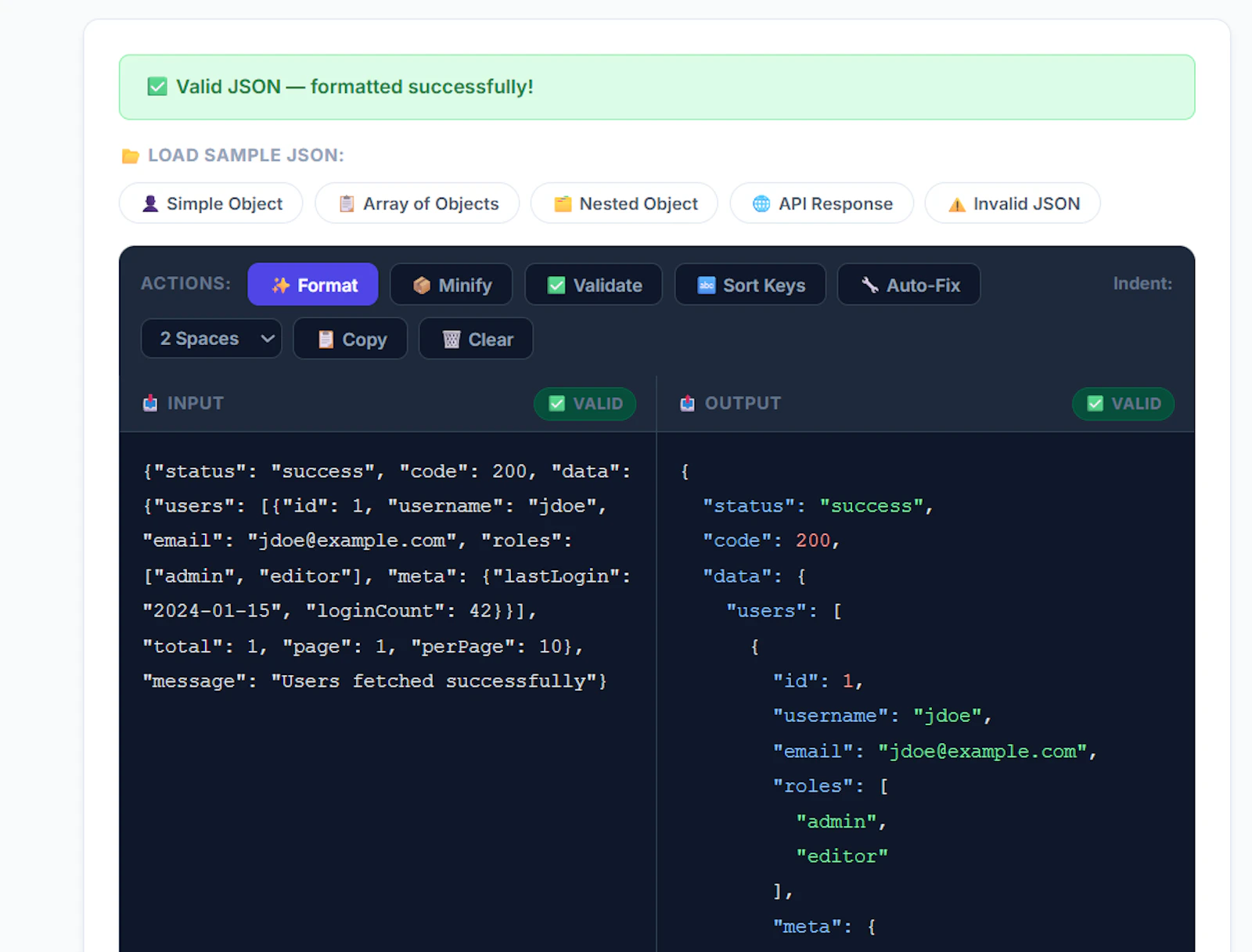Click the "editor" value in the output
Image resolution: width=1252 pixels, height=952 pixels.
point(842,856)
